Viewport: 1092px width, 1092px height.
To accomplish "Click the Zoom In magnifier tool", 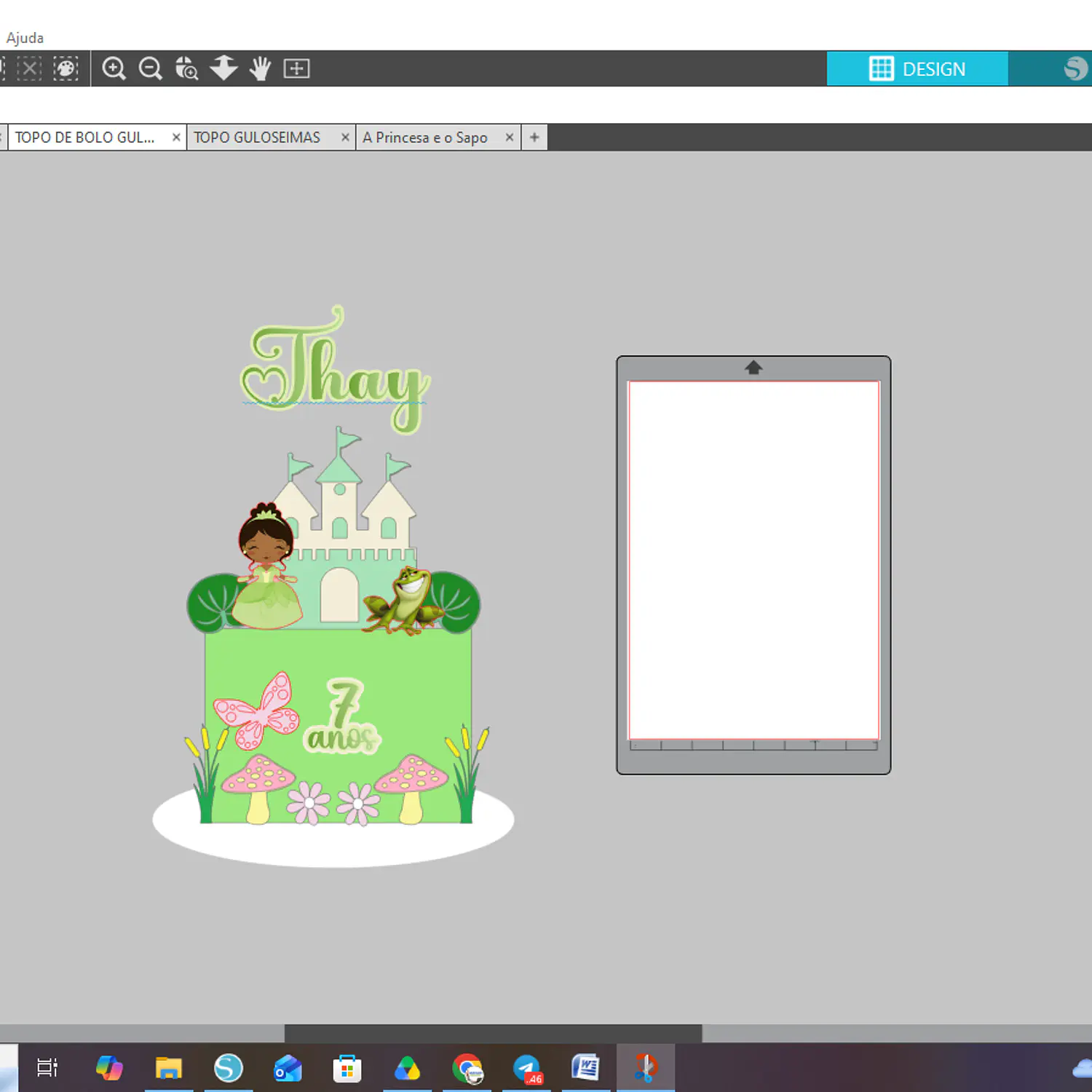I will (x=114, y=68).
